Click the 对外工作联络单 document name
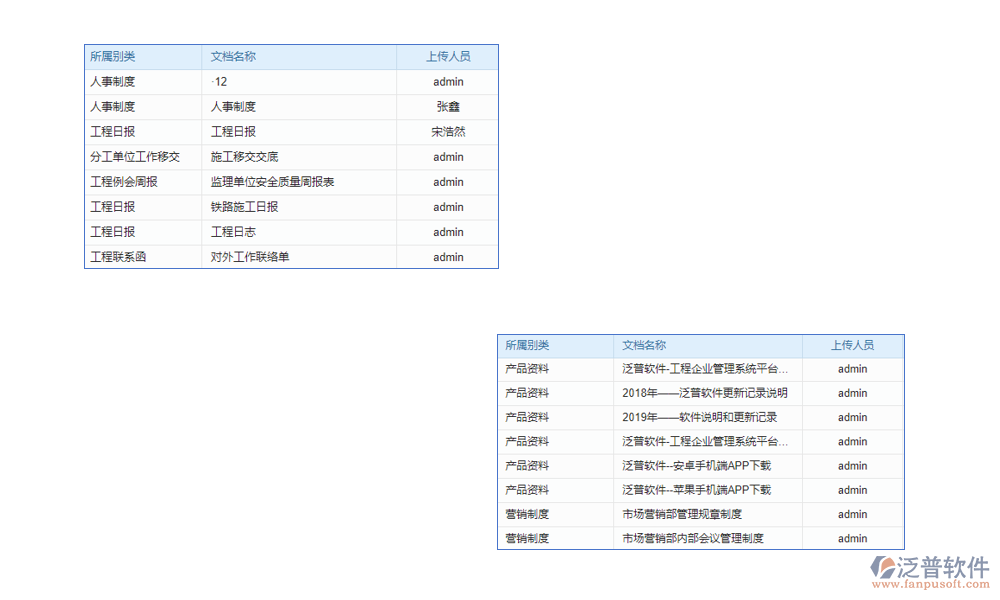Image resolution: width=1000 pixels, height=600 pixels. point(250,257)
